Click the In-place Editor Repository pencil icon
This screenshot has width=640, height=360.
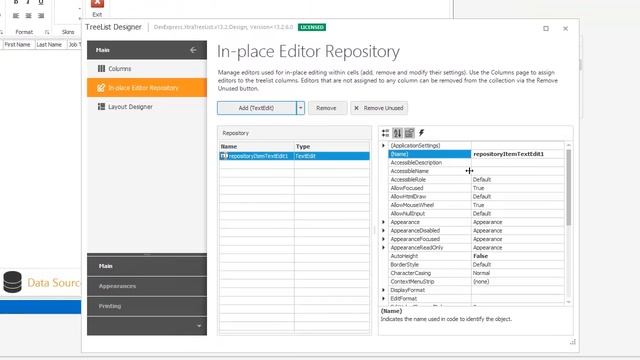101,87
